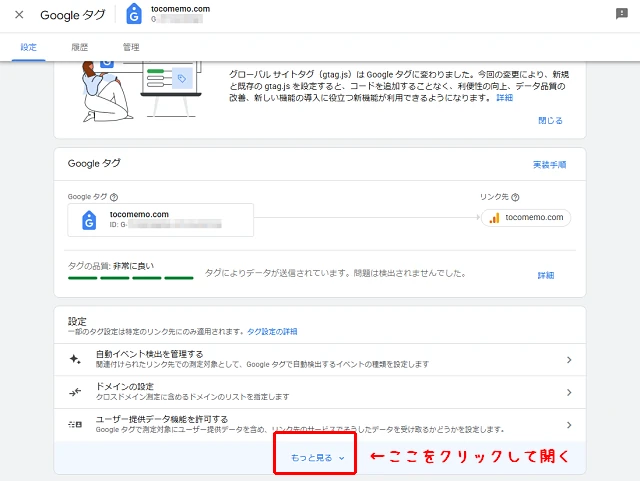Open the tocomemo.com linked destination chip

(x=526, y=218)
